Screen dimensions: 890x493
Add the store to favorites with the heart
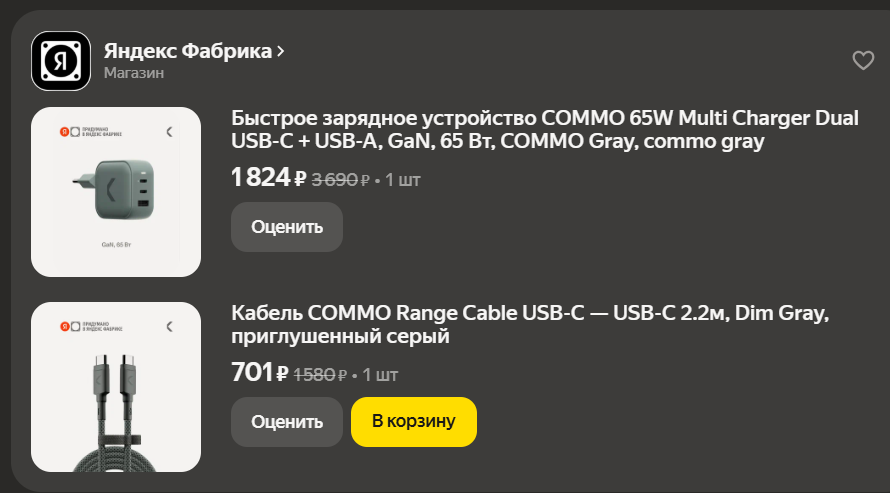point(863,61)
